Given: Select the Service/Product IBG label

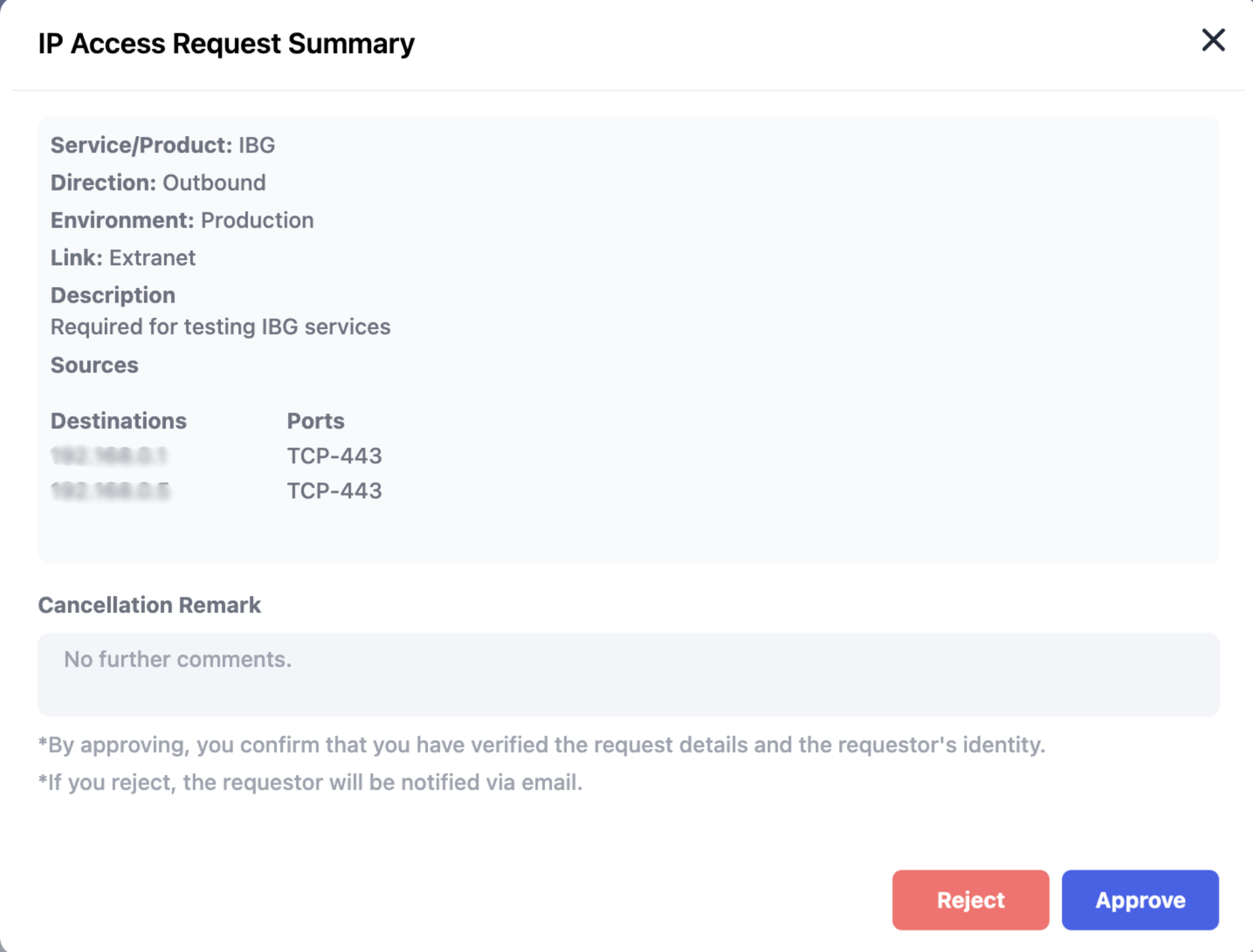Looking at the screenshot, I should (163, 145).
